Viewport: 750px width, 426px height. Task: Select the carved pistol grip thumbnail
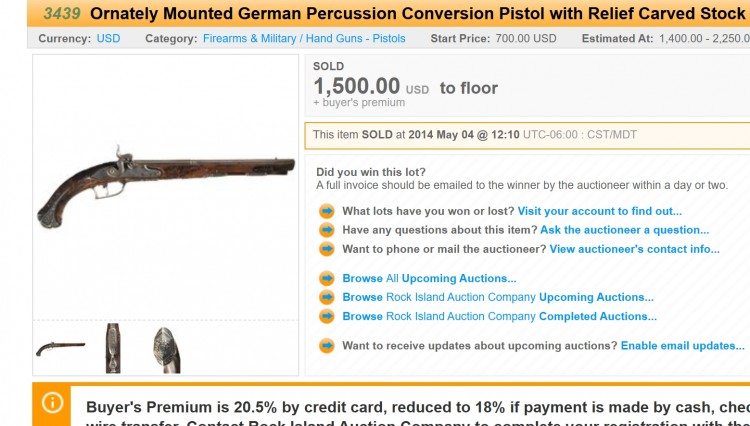pos(166,349)
